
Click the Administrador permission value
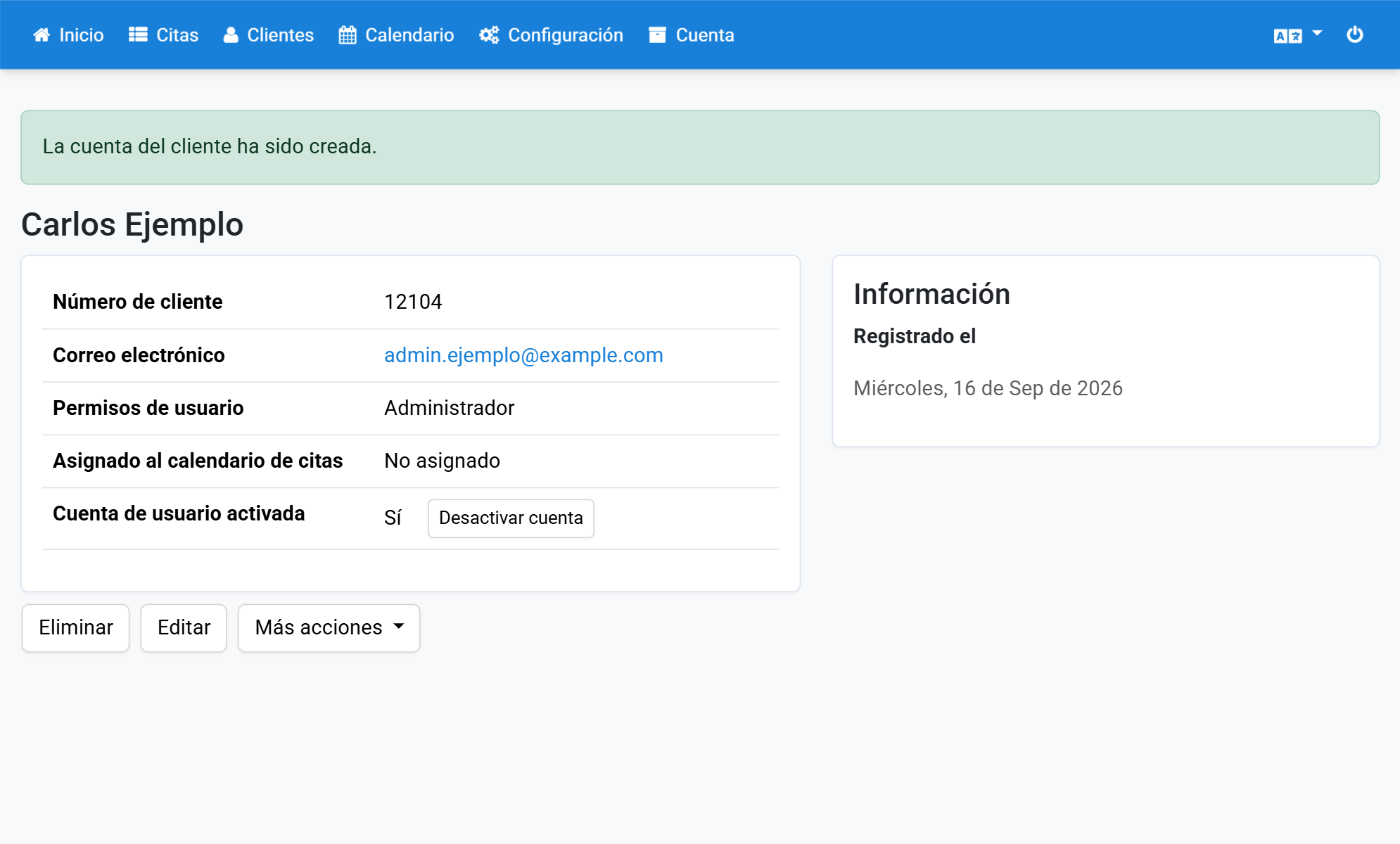click(x=449, y=408)
